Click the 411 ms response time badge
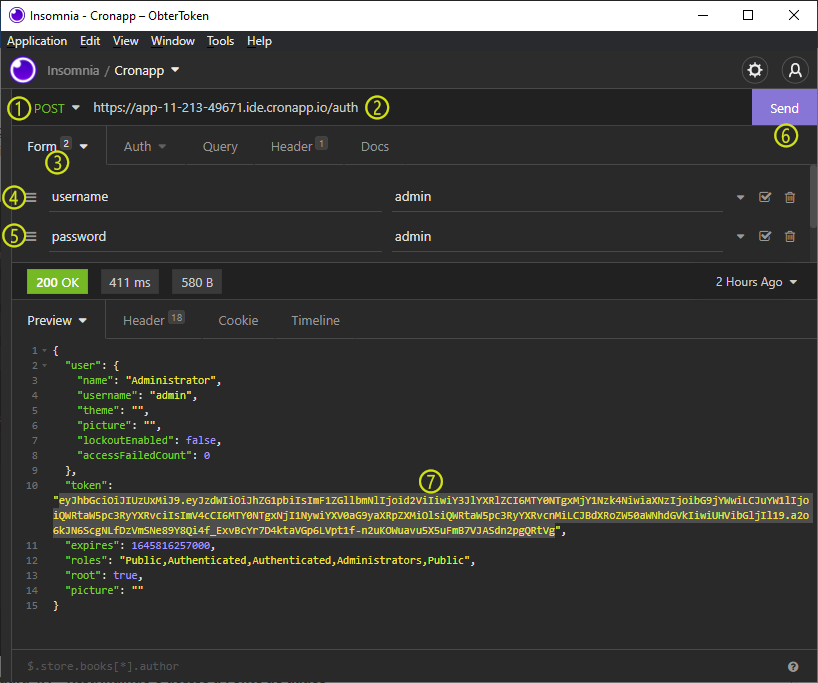 pos(130,282)
